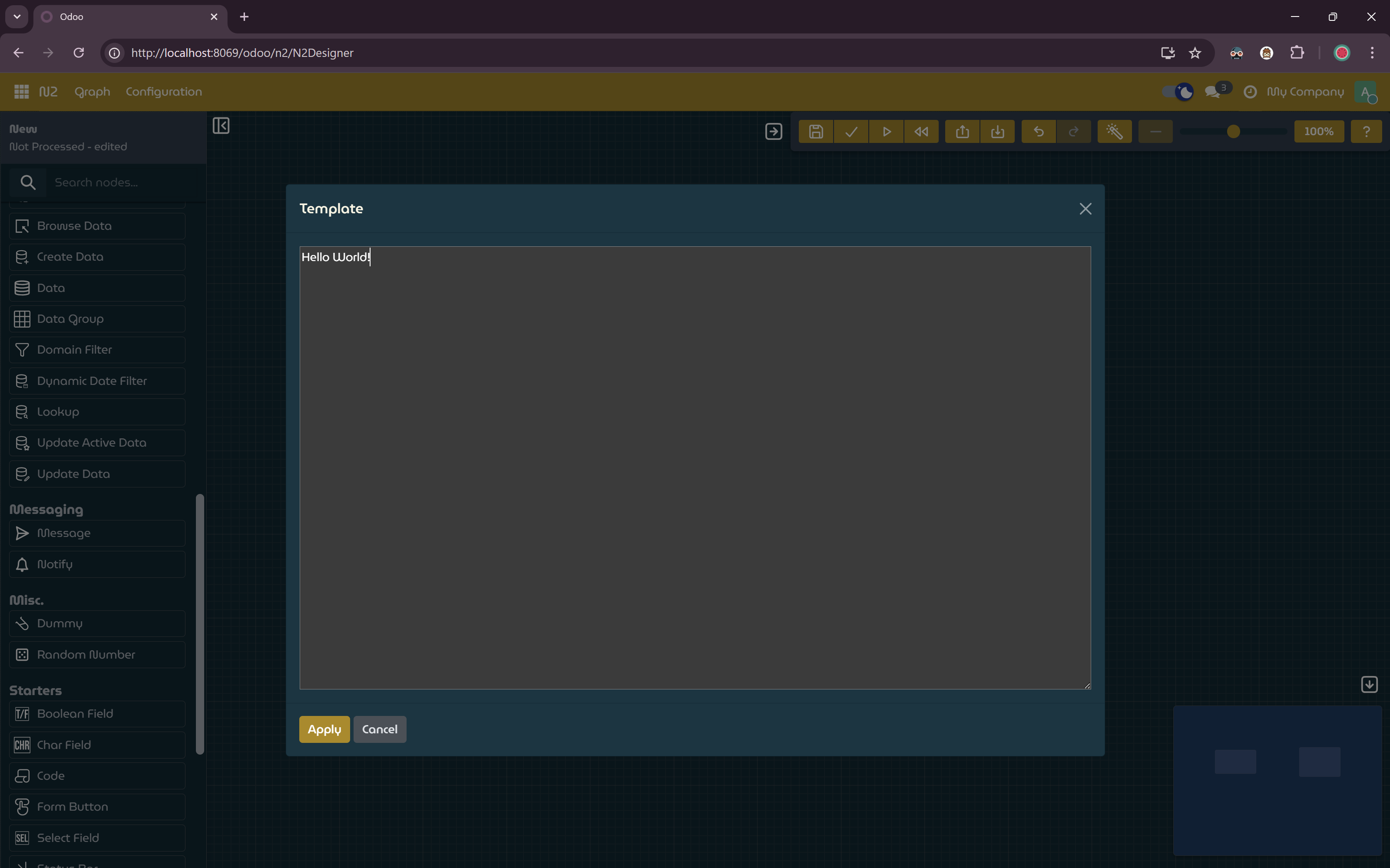Viewport: 1390px width, 868px height.
Task: Open the user avatar account menu
Action: point(1367,93)
